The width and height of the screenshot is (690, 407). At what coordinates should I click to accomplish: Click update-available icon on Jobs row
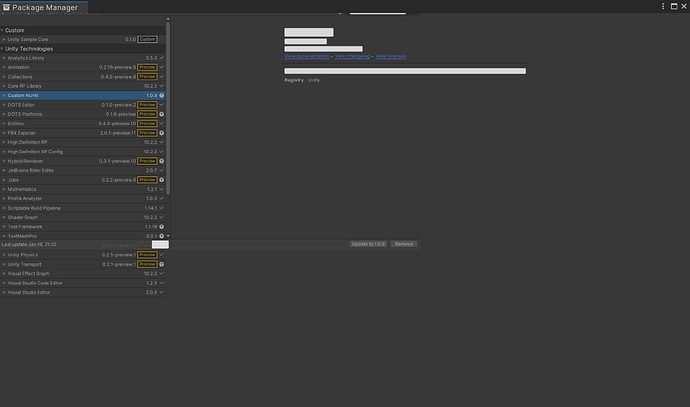point(161,180)
